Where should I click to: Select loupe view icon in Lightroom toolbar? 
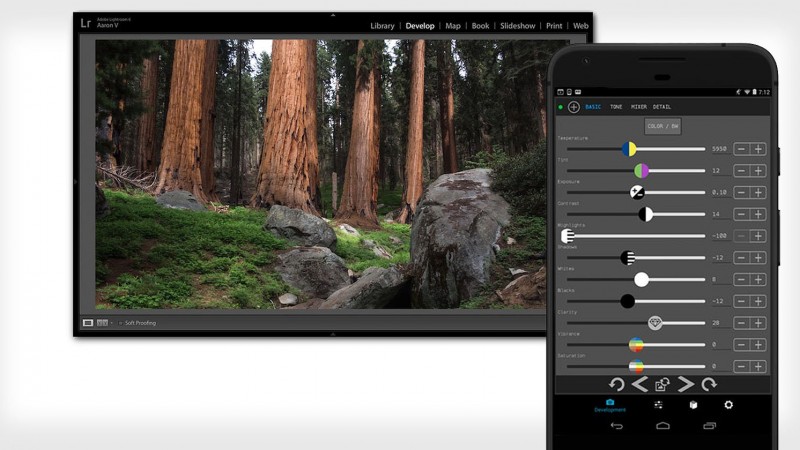[88, 323]
